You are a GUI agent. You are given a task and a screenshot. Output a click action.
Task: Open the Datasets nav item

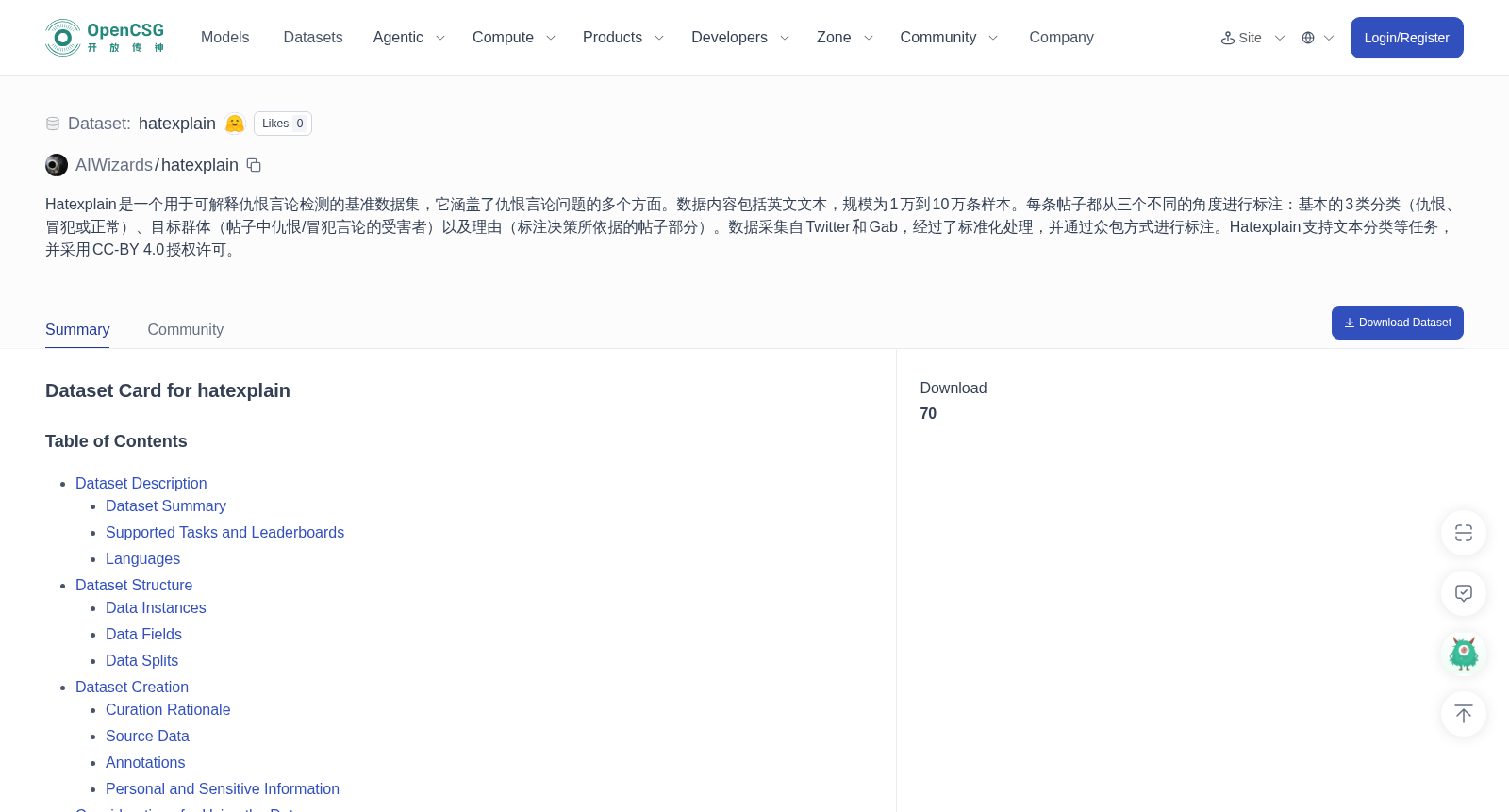313,38
